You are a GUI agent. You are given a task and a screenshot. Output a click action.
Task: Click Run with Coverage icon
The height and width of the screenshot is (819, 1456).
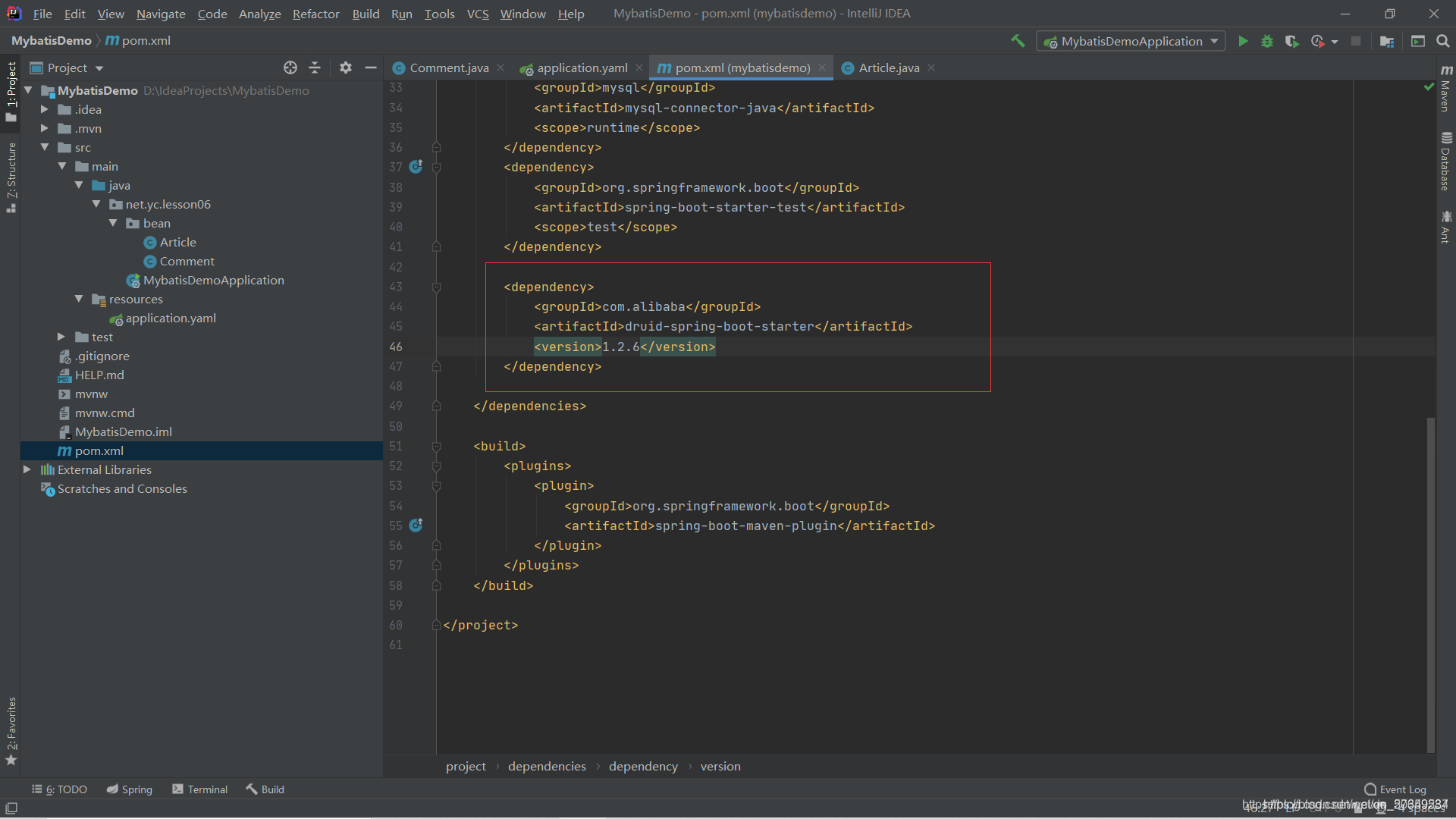[x=1291, y=41]
